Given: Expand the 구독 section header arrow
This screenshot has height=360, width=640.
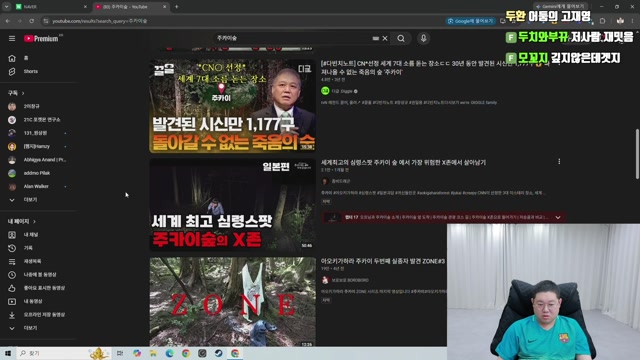Looking at the screenshot, I should coord(23,93).
